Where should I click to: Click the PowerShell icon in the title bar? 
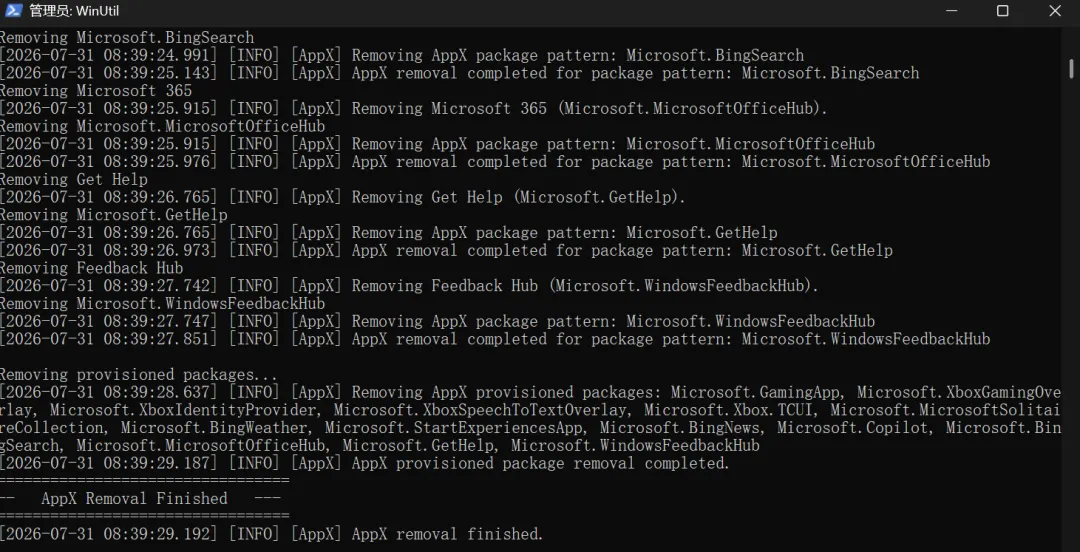[x=14, y=11]
